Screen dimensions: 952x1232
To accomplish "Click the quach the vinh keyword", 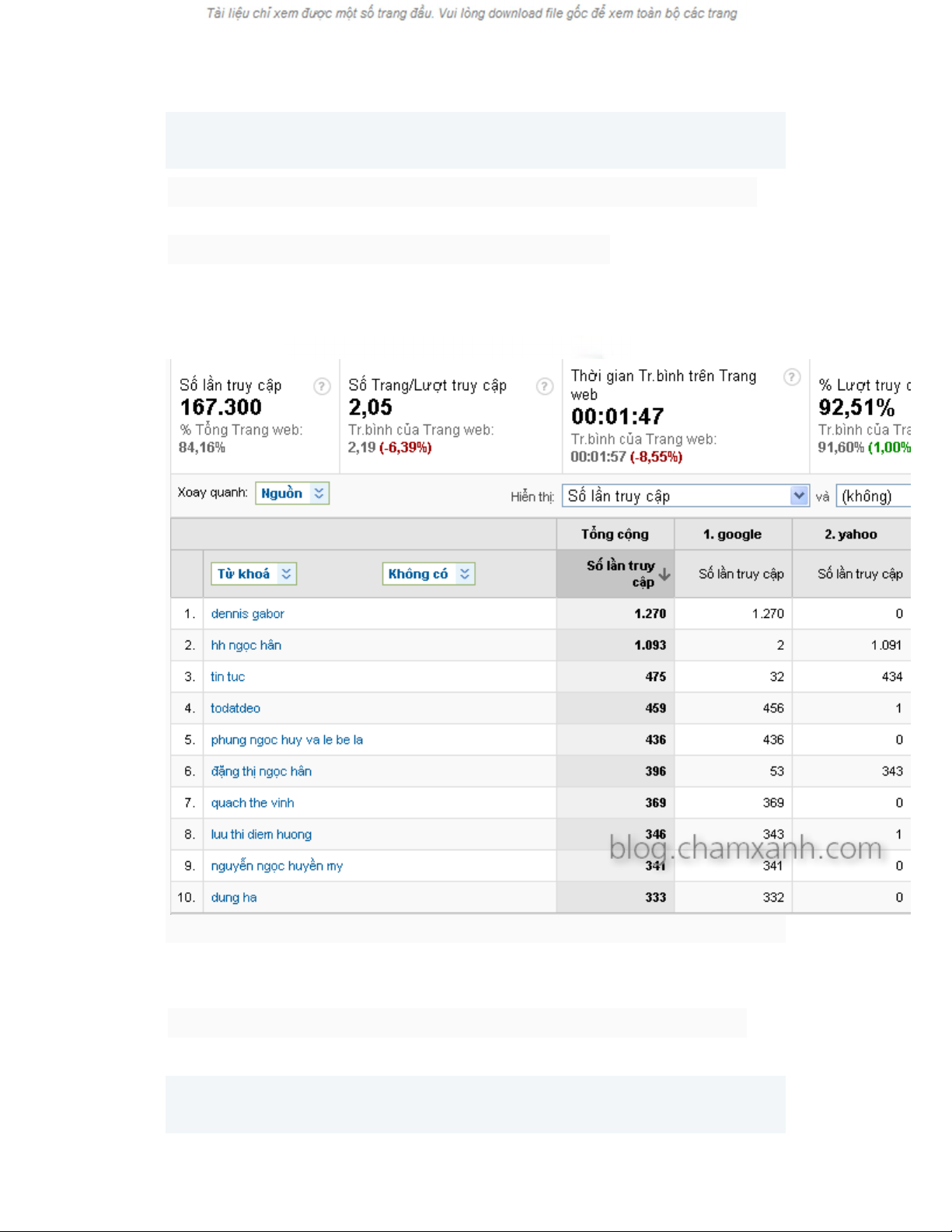I will [x=253, y=803].
